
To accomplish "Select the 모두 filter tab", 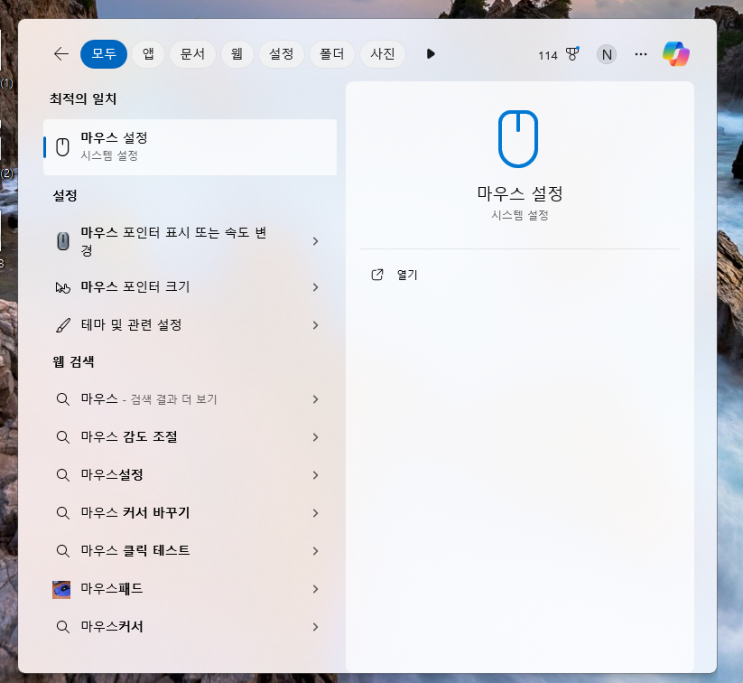I will [x=104, y=54].
